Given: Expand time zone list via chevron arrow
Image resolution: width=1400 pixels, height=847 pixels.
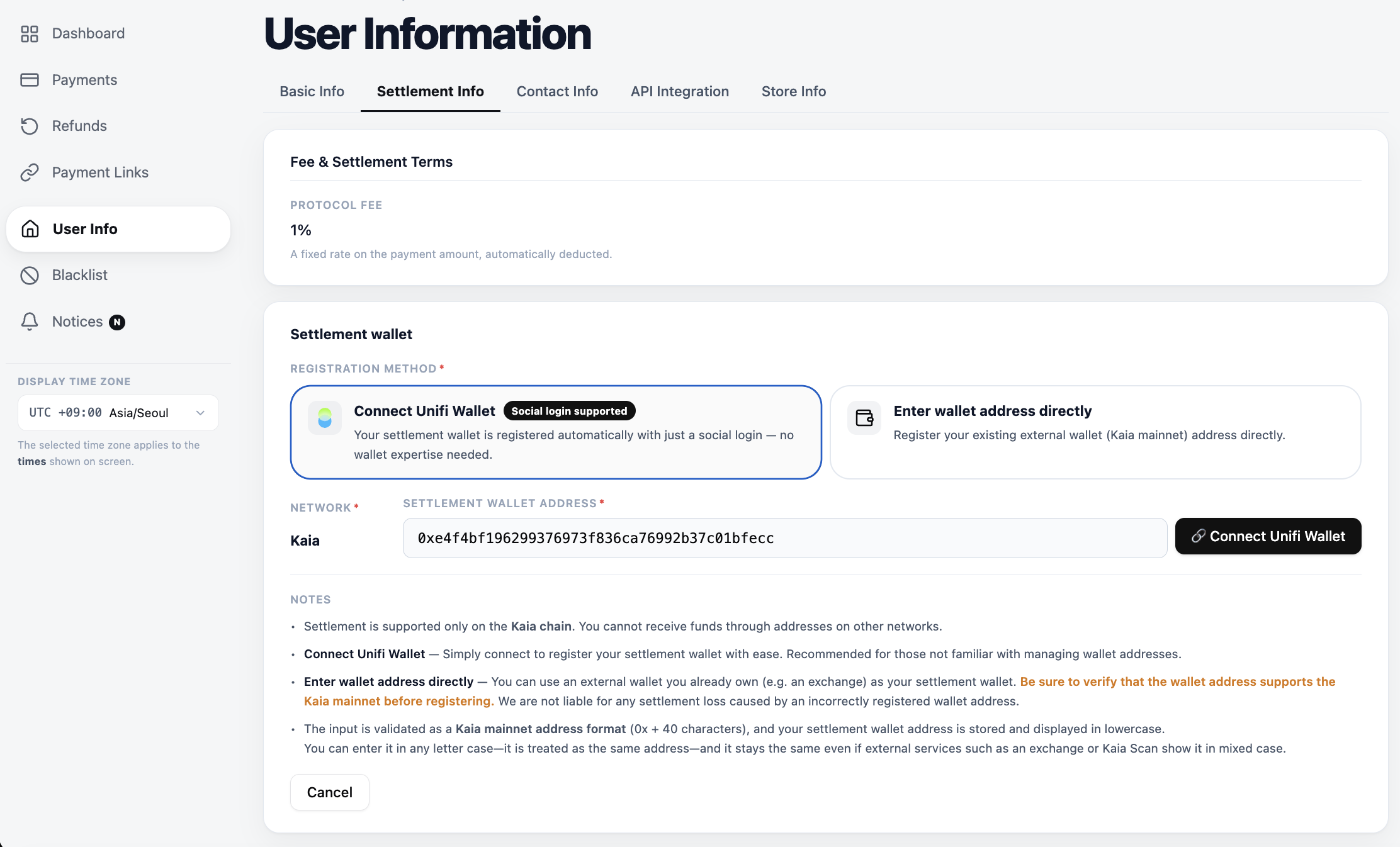Looking at the screenshot, I should pyautogui.click(x=200, y=413).
